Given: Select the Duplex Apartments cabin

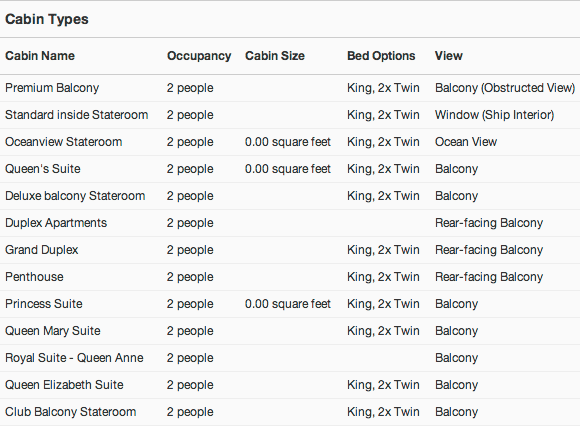Looking at the screenshot, I should coord(56,223).
